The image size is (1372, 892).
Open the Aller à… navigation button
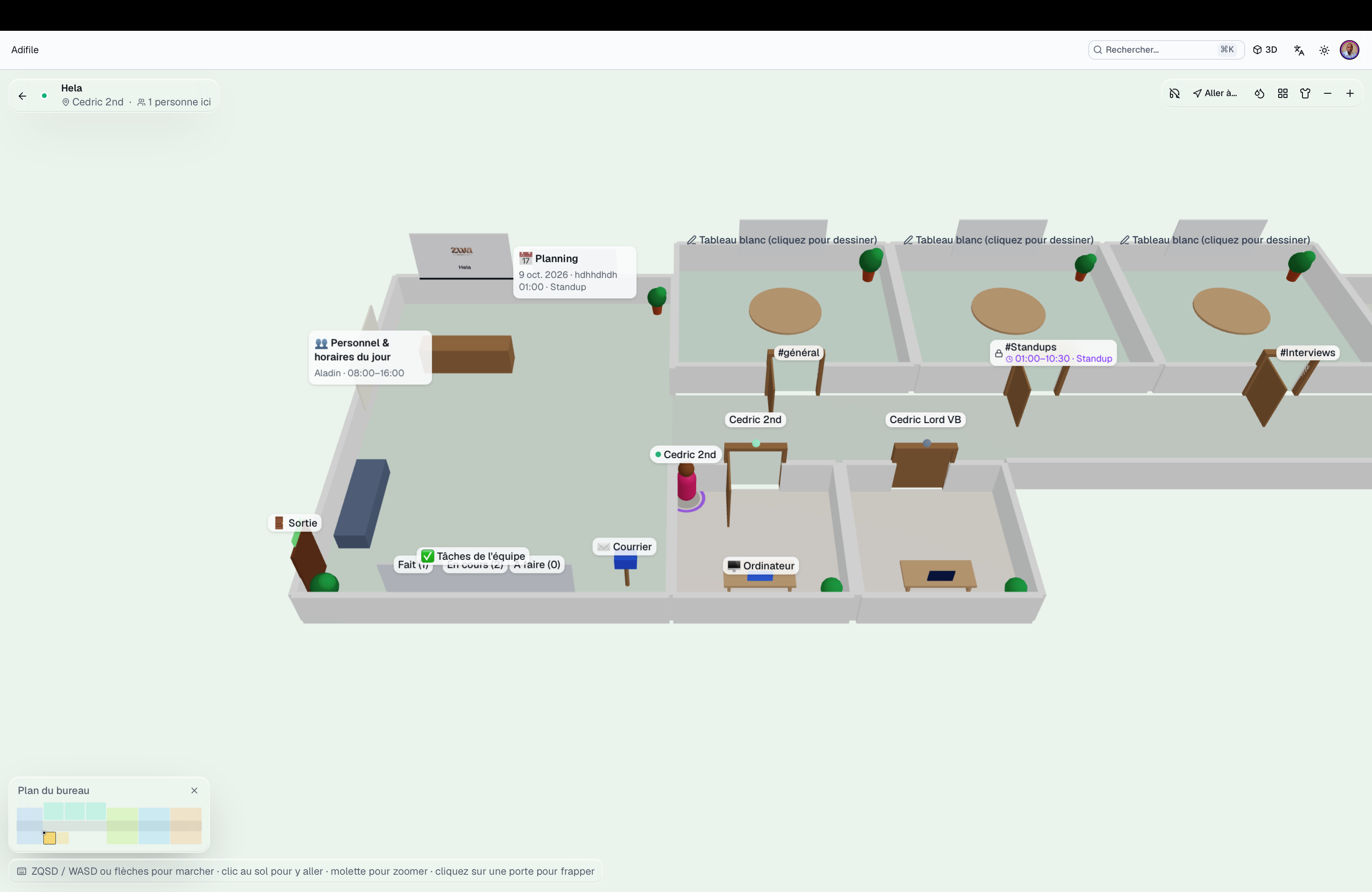1215,93
